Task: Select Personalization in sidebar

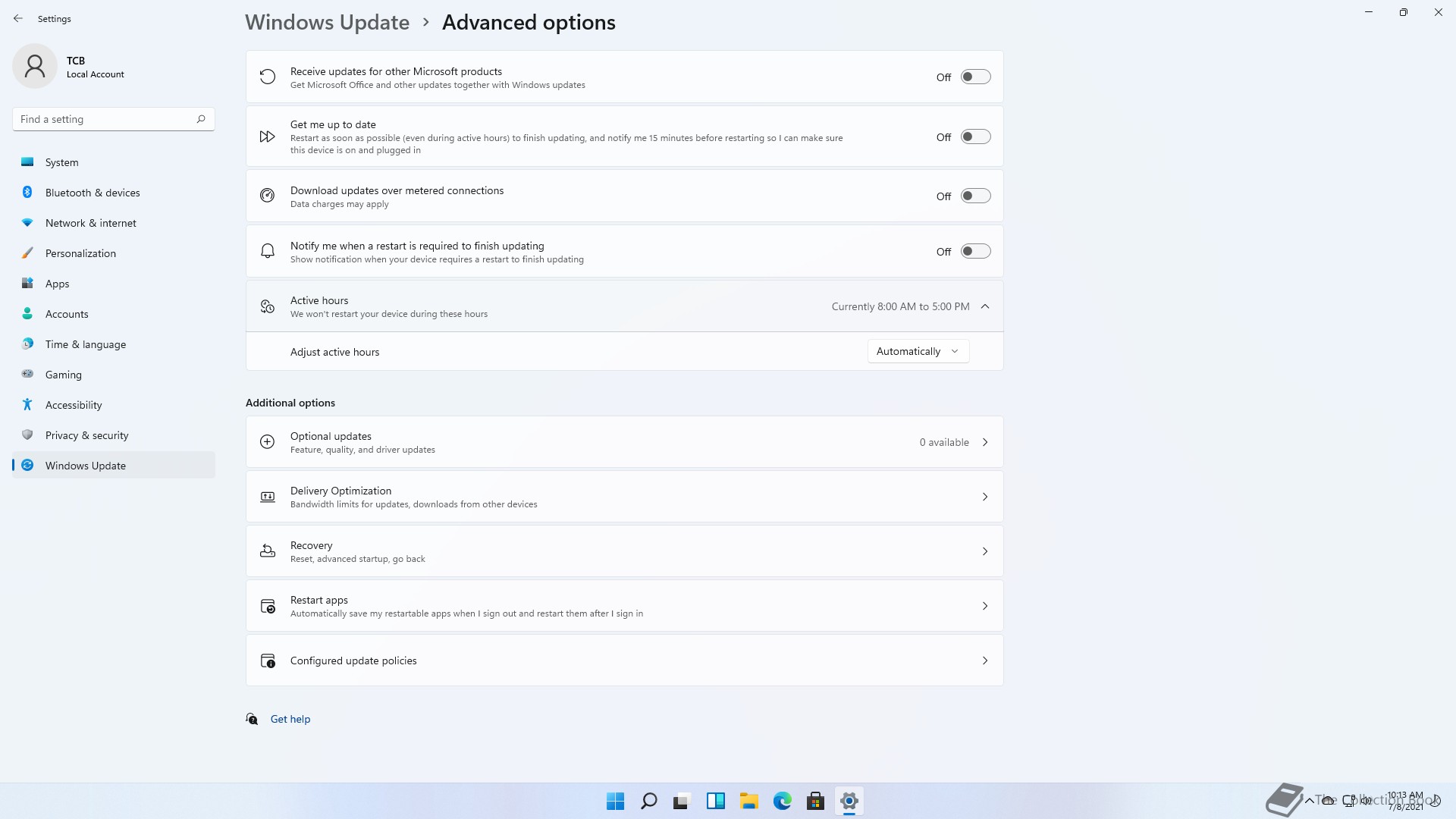Action: [114, 253]
